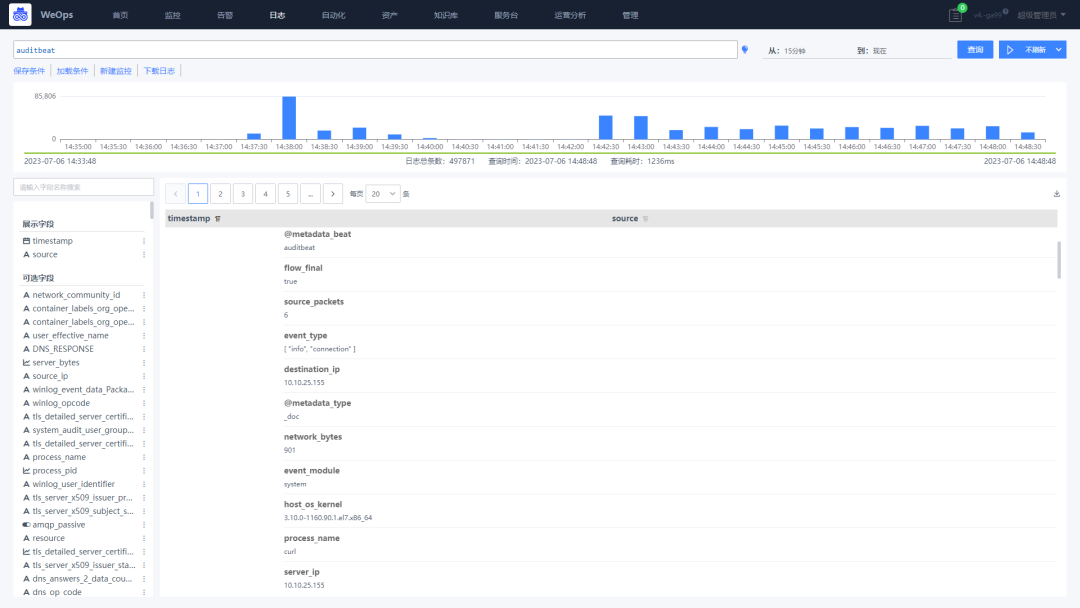
Task: Open options menu for process_name field
Action: 144,457
